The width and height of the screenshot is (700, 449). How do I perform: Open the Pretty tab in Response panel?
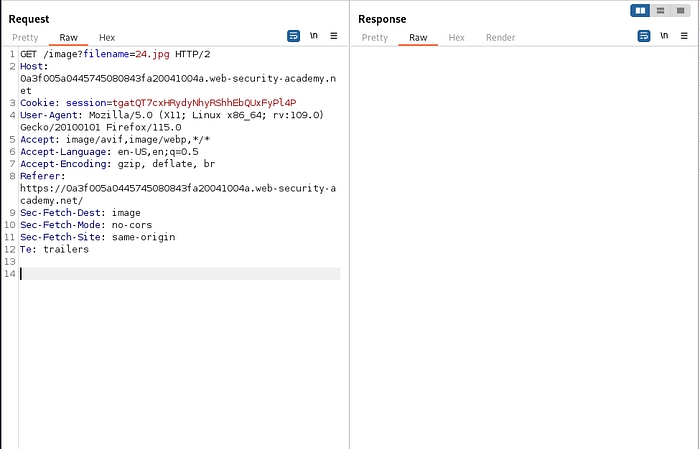click(x=374, y=37)
